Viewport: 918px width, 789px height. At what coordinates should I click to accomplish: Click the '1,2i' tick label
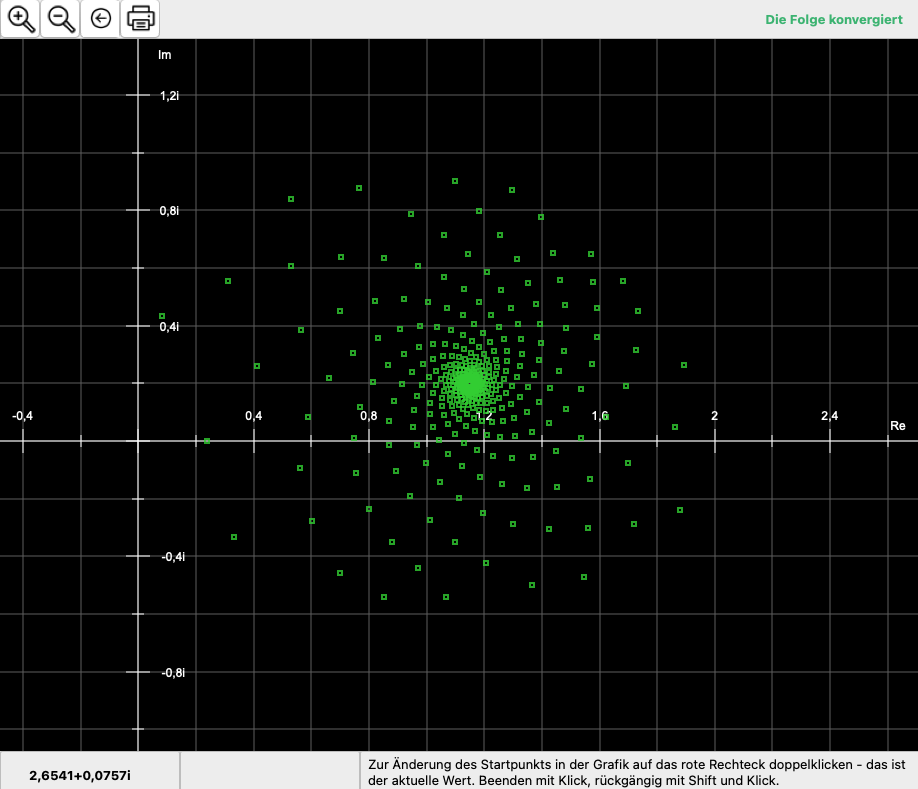(x=170, y=96)
